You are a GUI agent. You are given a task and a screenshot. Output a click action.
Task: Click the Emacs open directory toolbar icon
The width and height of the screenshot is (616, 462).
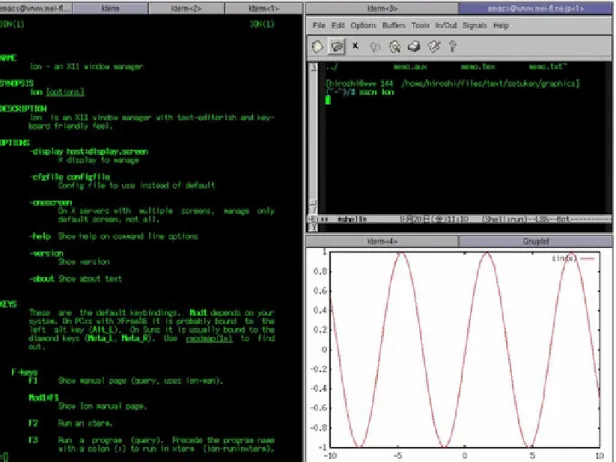[337, 47]
